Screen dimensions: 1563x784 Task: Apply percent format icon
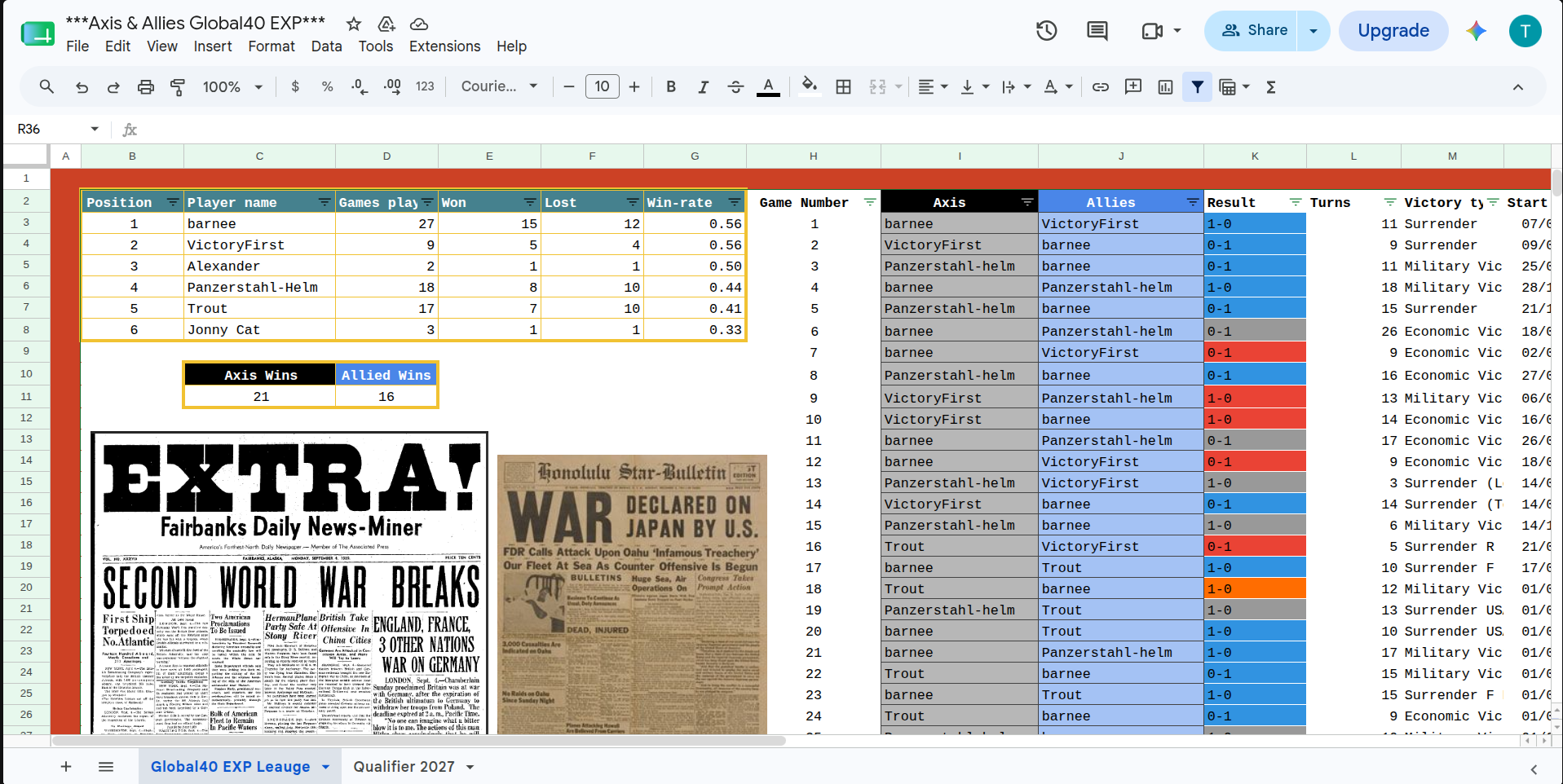(x=327, y=86)
